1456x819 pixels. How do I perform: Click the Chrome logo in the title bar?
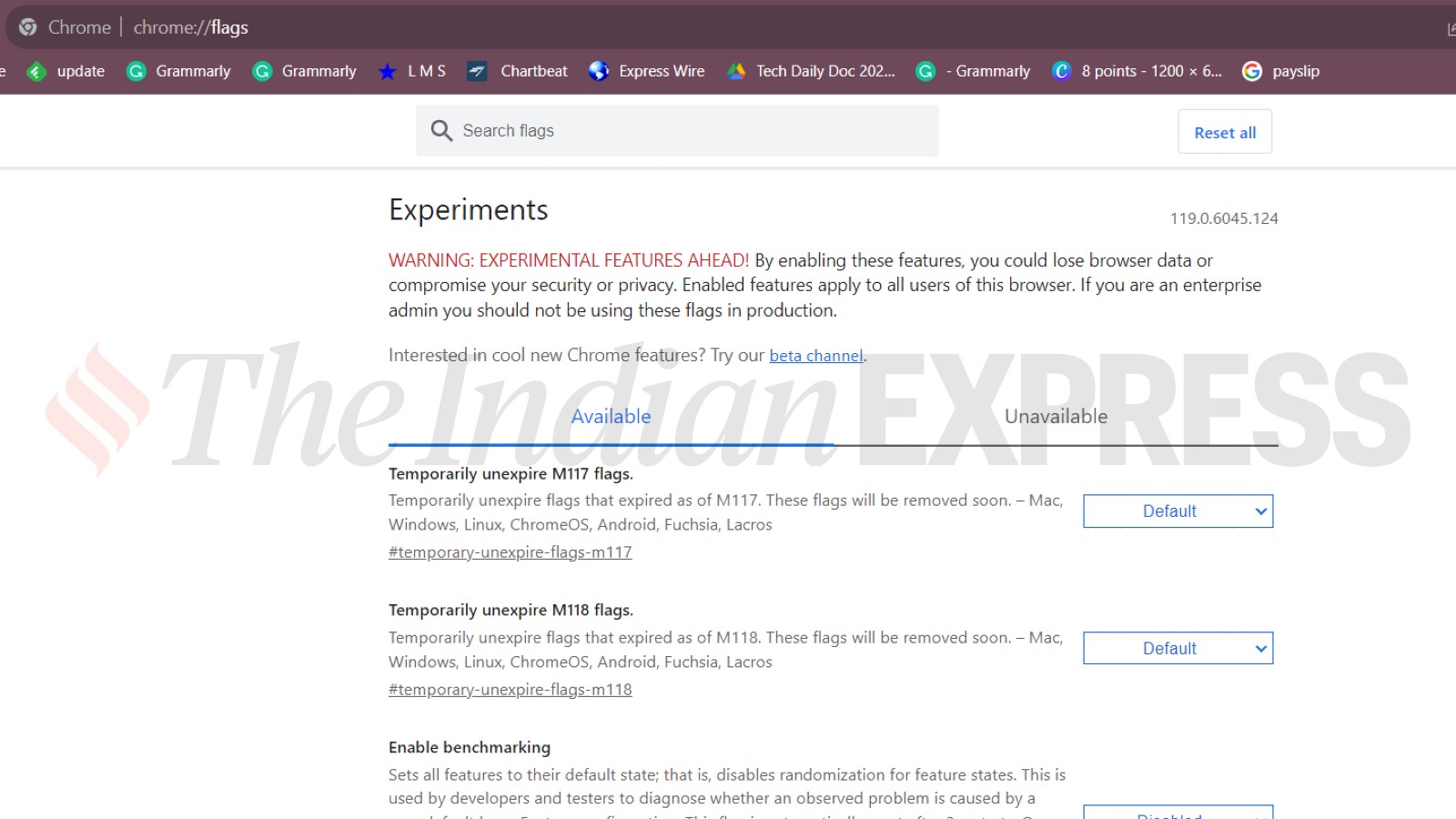[x=26, y=26]
